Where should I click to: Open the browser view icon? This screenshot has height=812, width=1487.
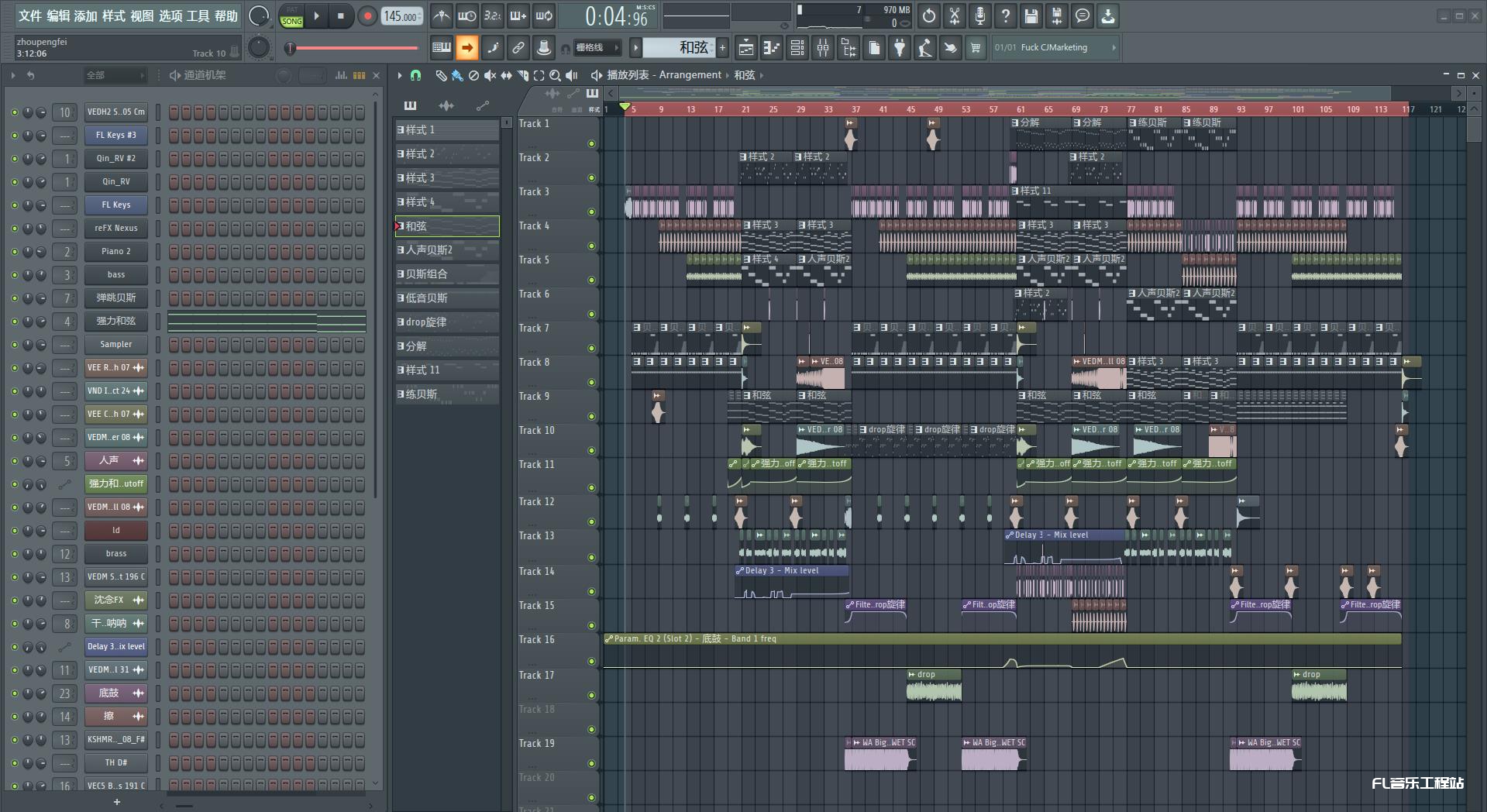click(x=848, y=47)
